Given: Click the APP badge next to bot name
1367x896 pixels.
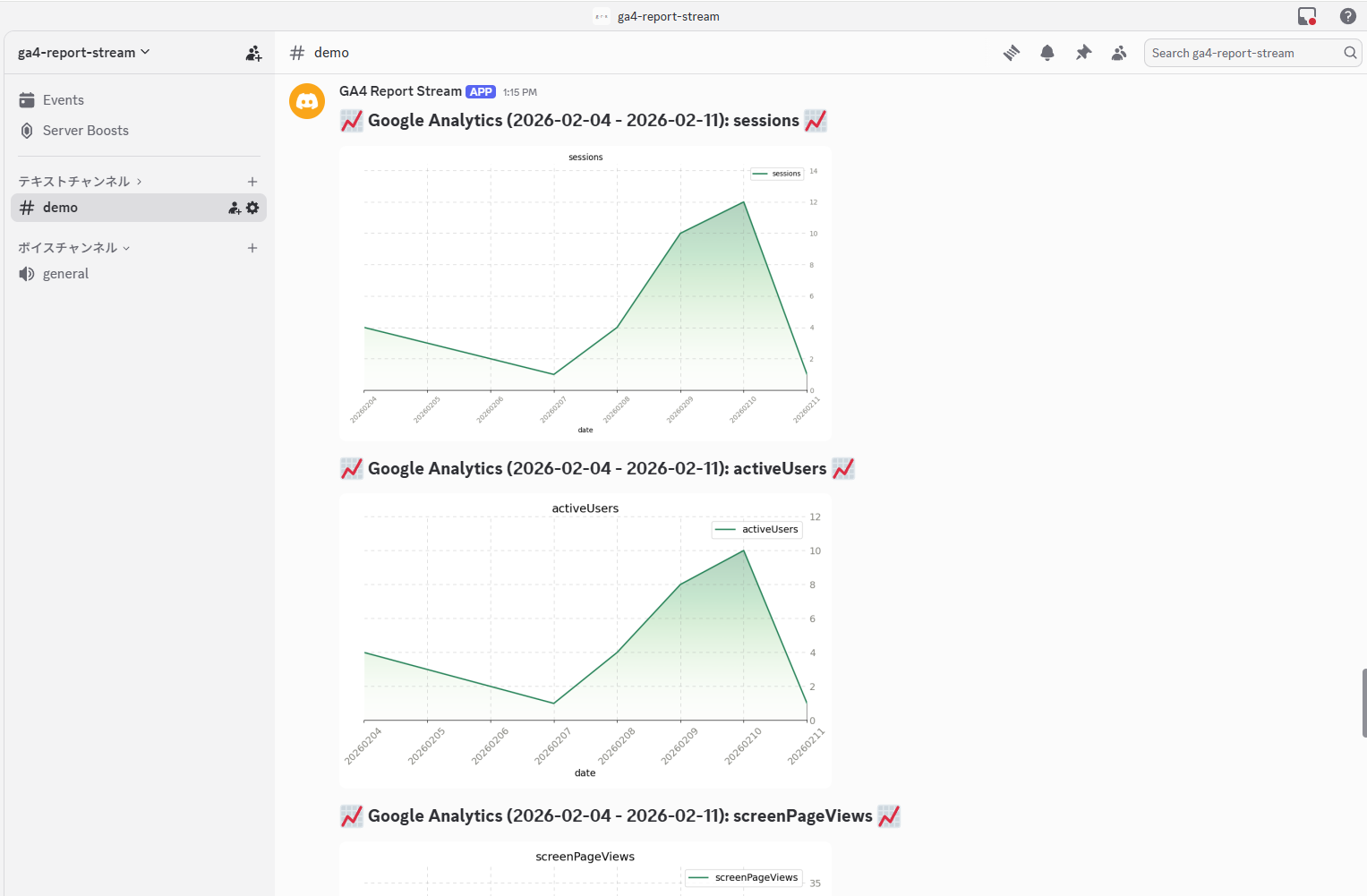Looking at the screenshot, I should click(x=481, y=91).
